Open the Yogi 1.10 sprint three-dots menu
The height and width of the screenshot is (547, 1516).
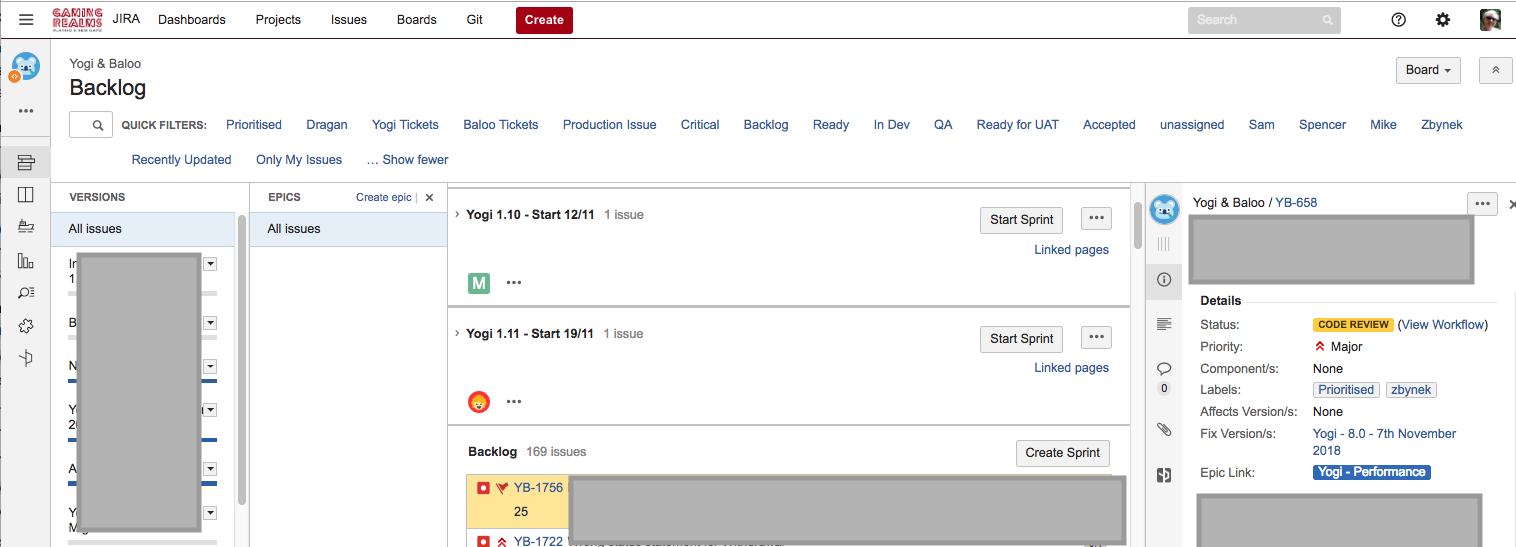click(x=1096, y=219)
